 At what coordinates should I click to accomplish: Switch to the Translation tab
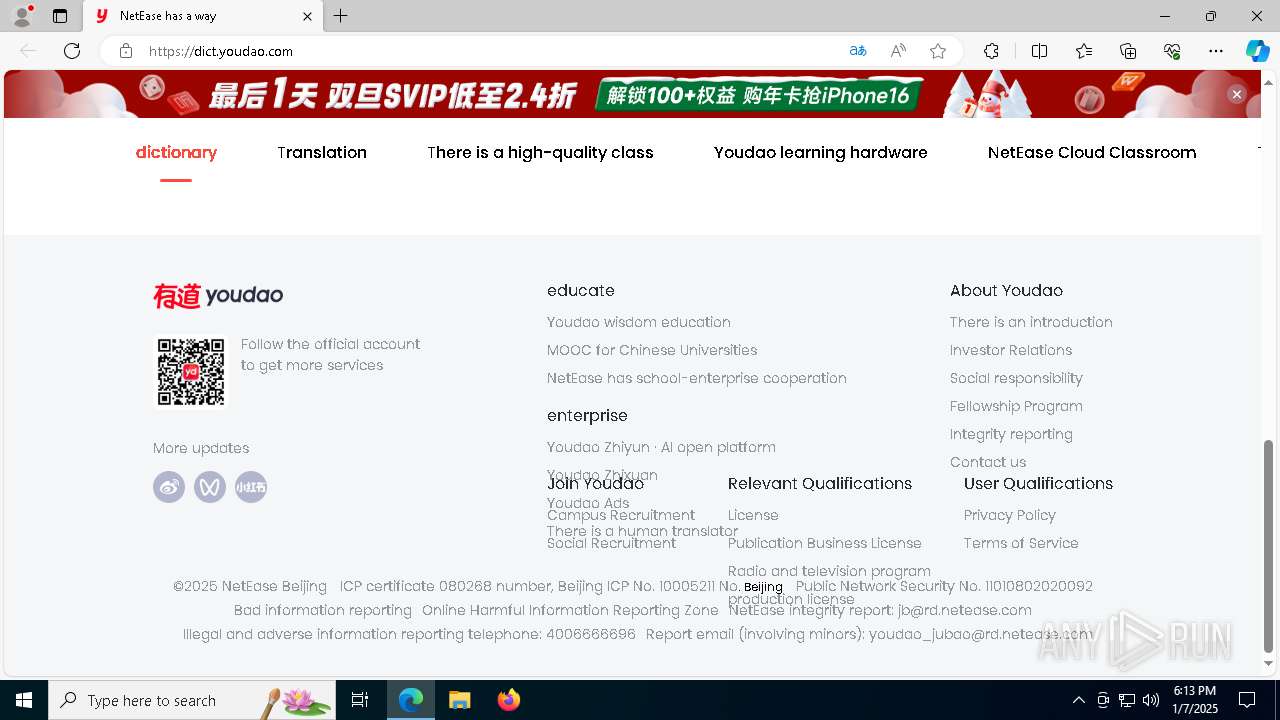point(322,152)
